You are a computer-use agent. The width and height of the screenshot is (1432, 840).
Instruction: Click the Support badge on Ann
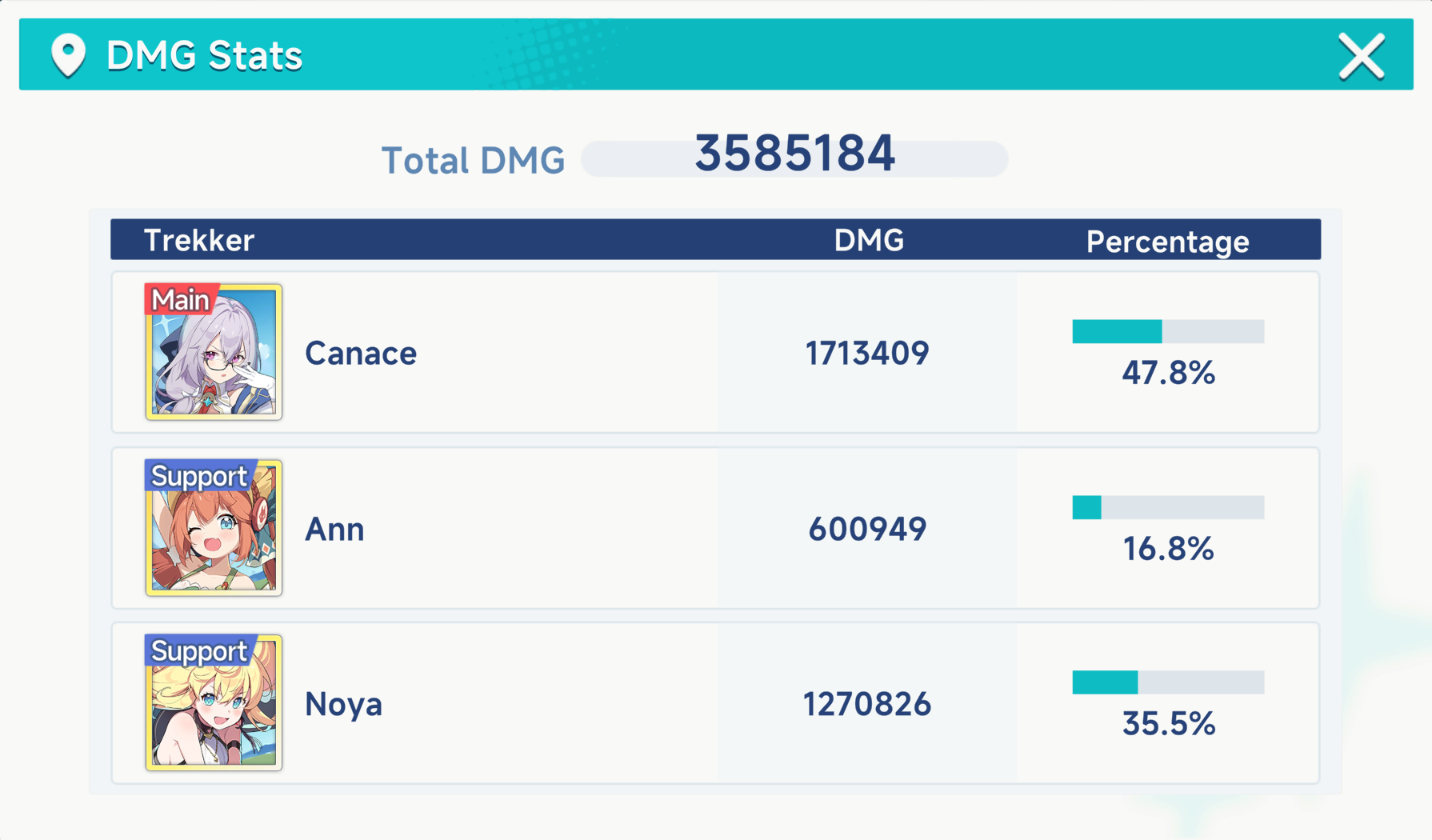click(199, 476)
